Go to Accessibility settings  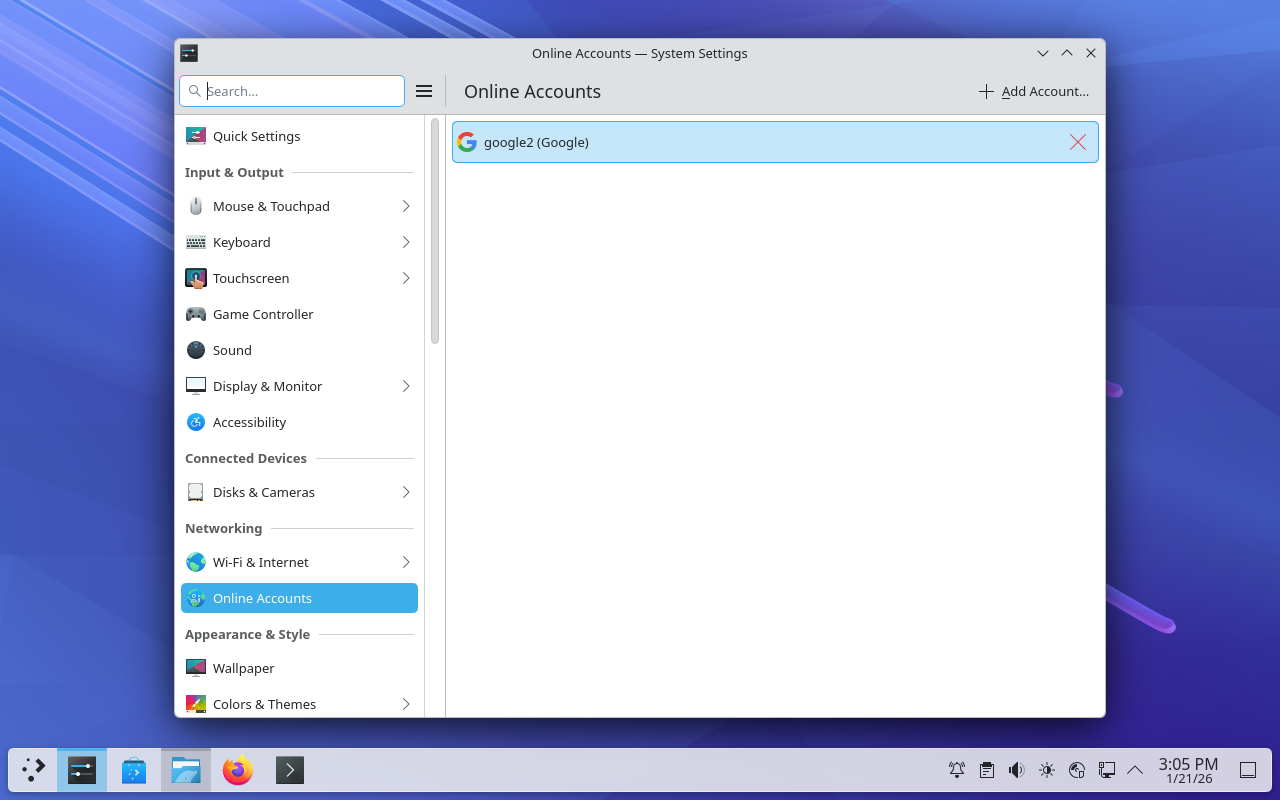pyautogui.click(x=249, y=422)
